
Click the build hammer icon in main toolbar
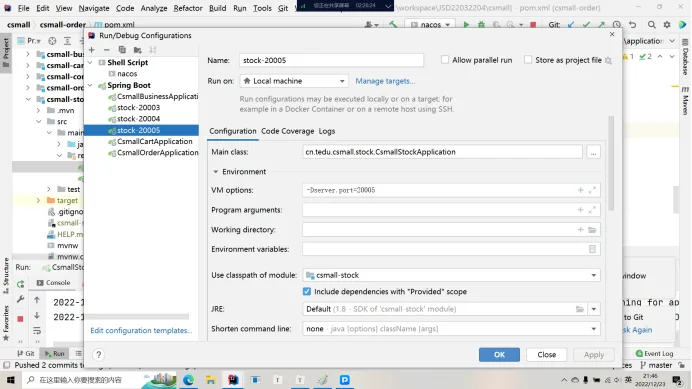click(x=393, y=25)
